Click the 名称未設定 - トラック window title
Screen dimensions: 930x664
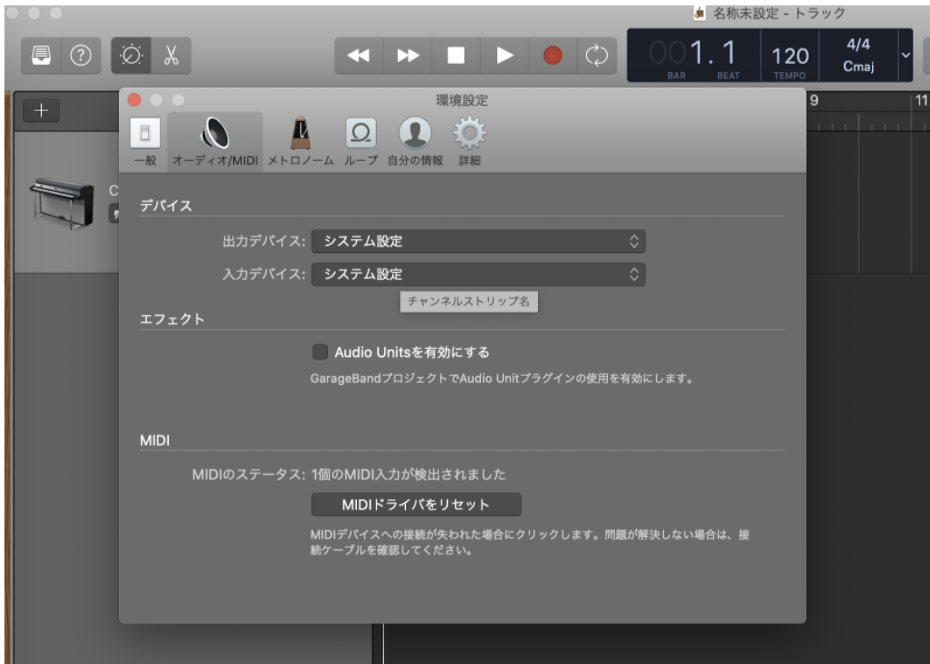(779, 13)
